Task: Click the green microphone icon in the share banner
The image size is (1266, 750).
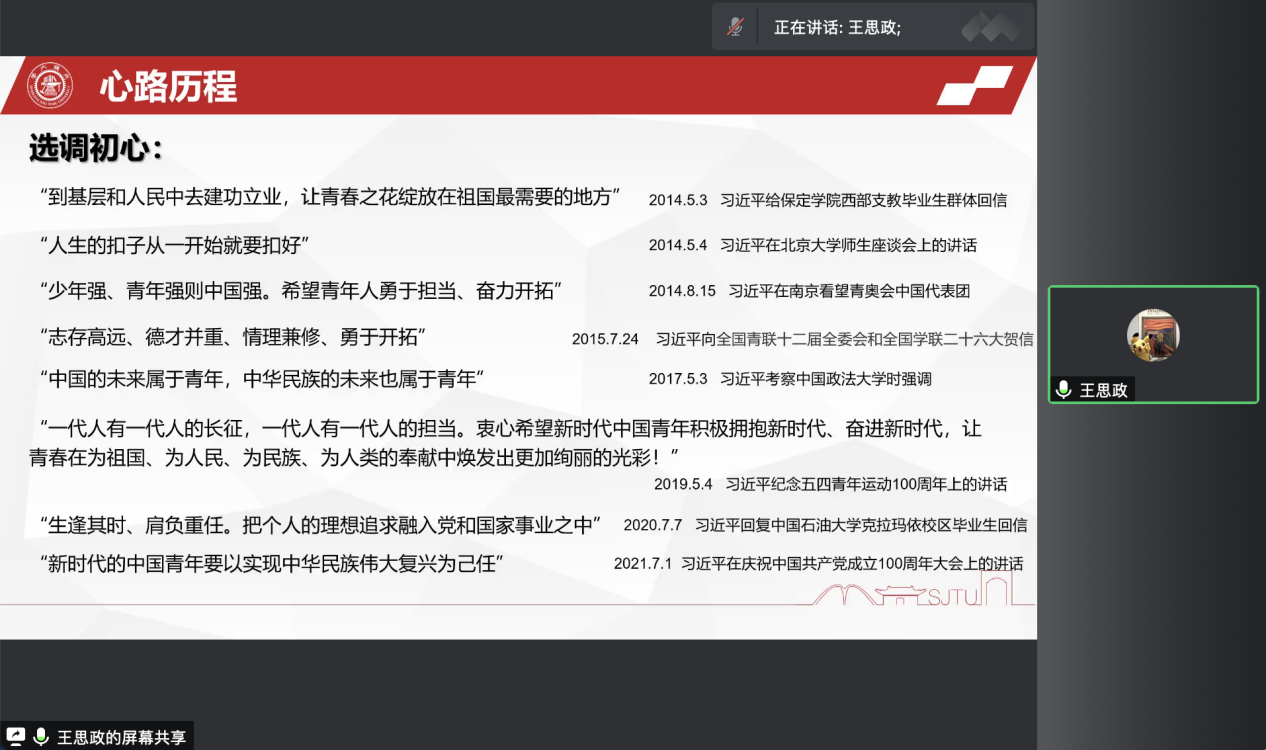Action: 40,736
